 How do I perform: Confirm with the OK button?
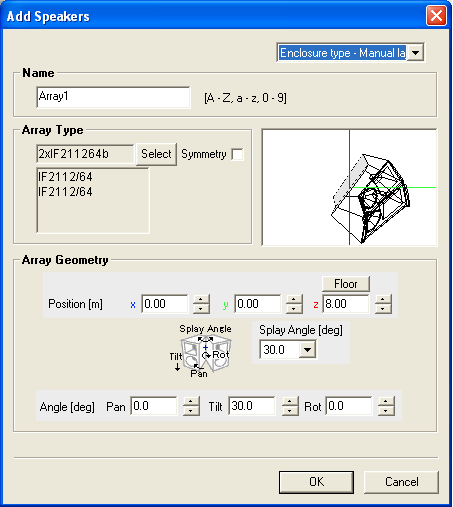pyautogui.click(x=316, y=482)
